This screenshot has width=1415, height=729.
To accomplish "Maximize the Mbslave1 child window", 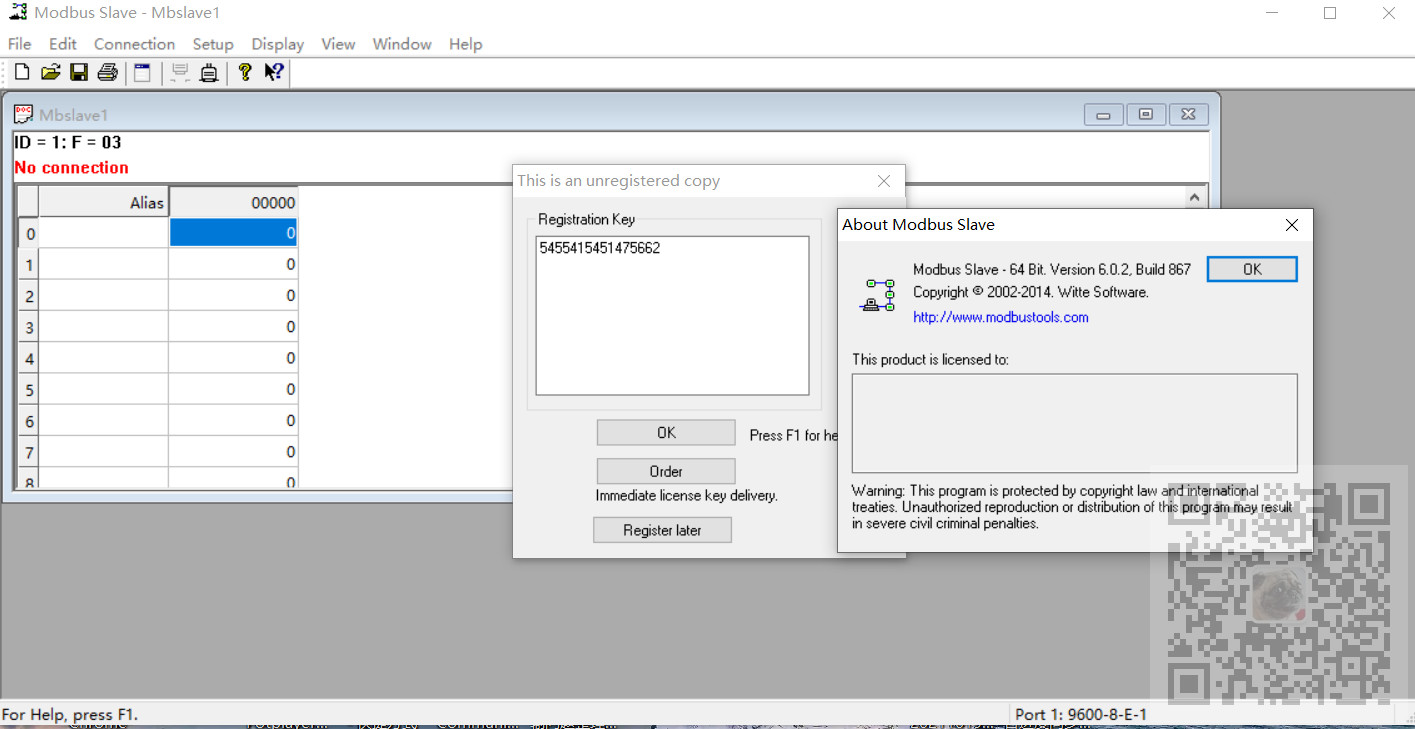I will (x=1146, y=115).
